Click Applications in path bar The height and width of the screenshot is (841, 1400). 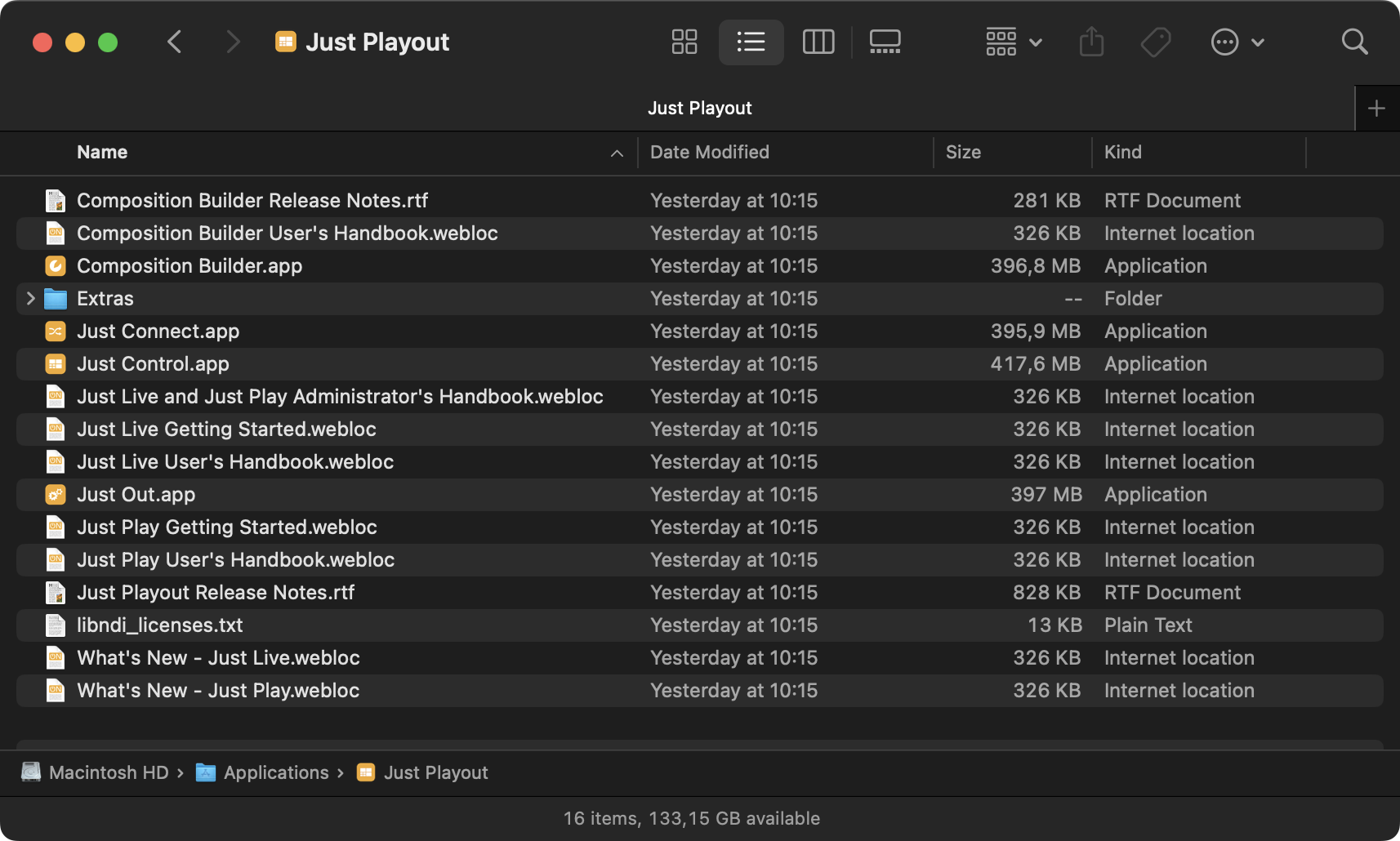(262, 772)
